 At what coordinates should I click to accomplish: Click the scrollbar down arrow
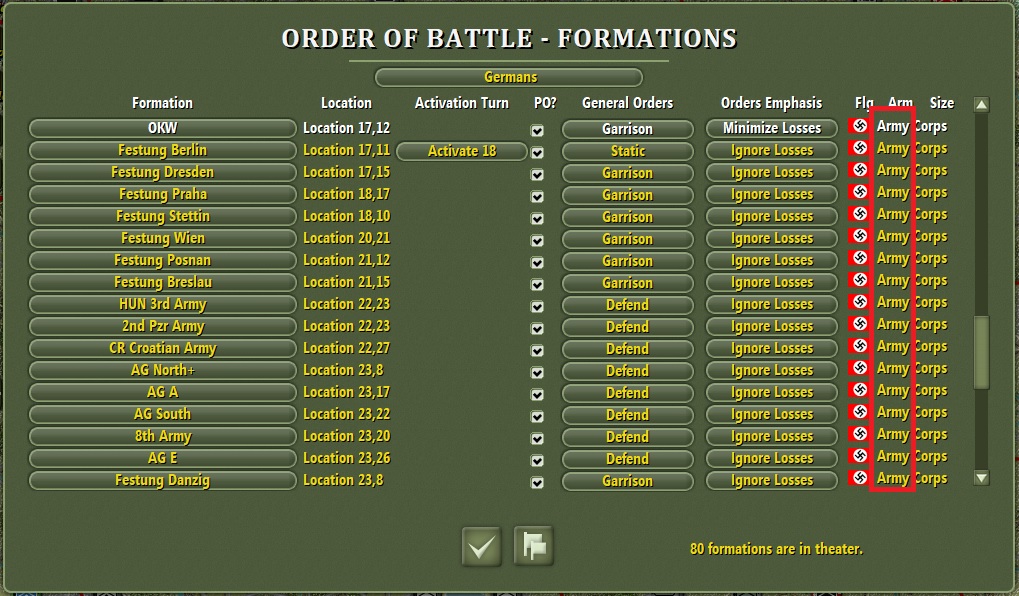(983, 480)
